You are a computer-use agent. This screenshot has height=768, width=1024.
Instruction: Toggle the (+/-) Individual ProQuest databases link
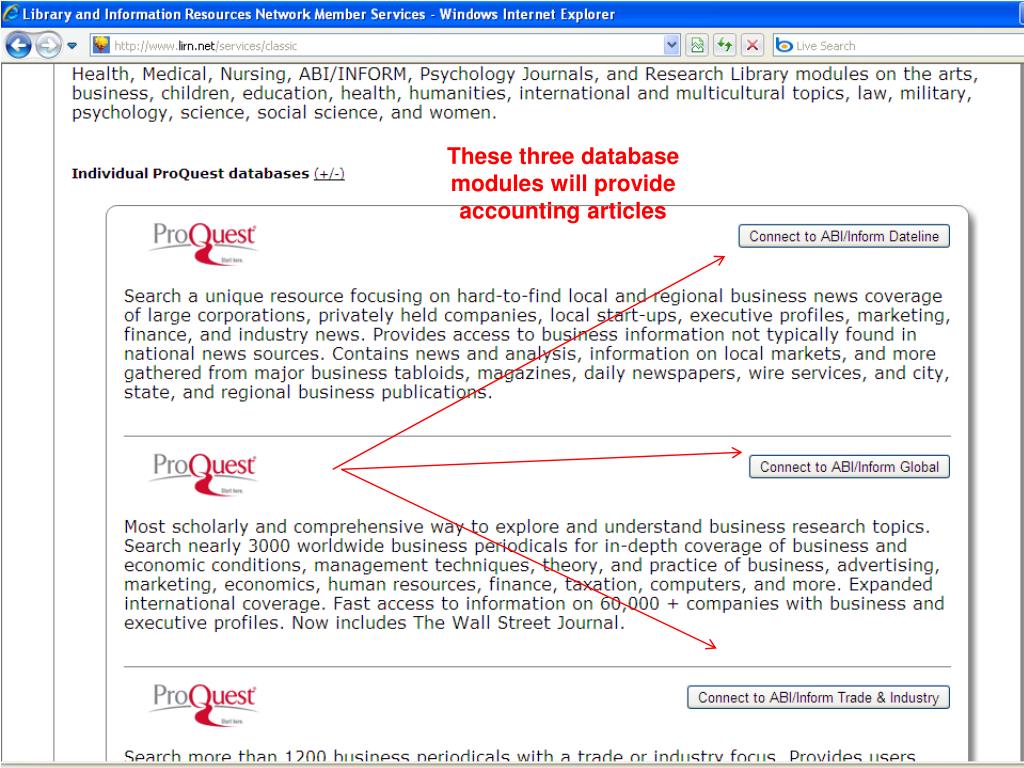pos(329,174)
